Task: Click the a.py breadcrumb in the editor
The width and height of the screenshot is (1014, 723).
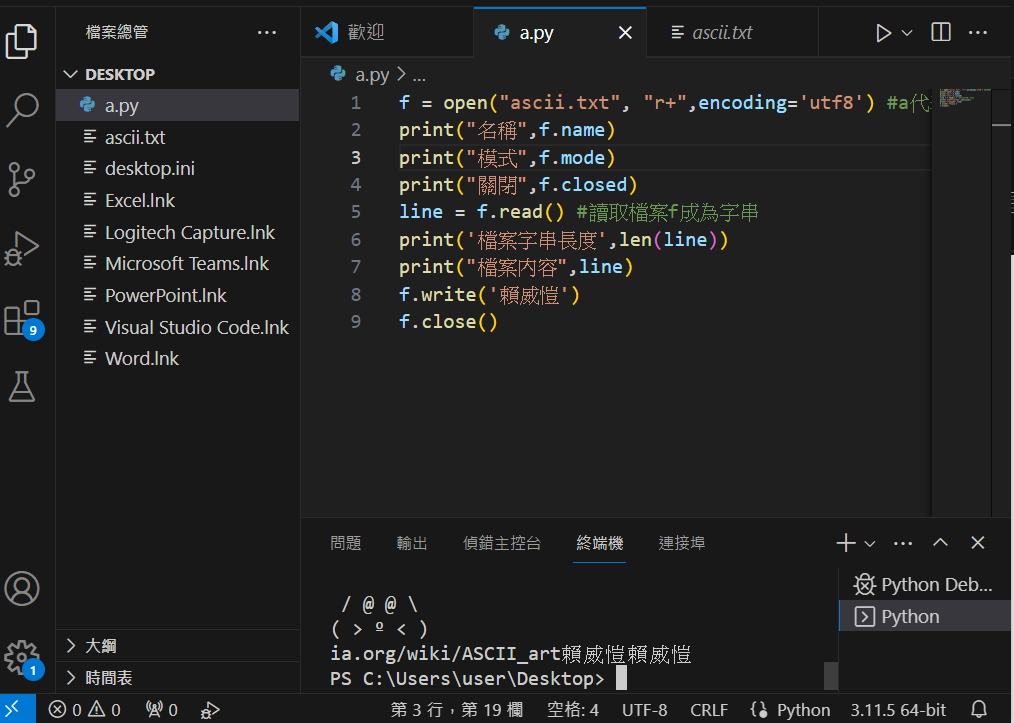Action: [360, 75]
